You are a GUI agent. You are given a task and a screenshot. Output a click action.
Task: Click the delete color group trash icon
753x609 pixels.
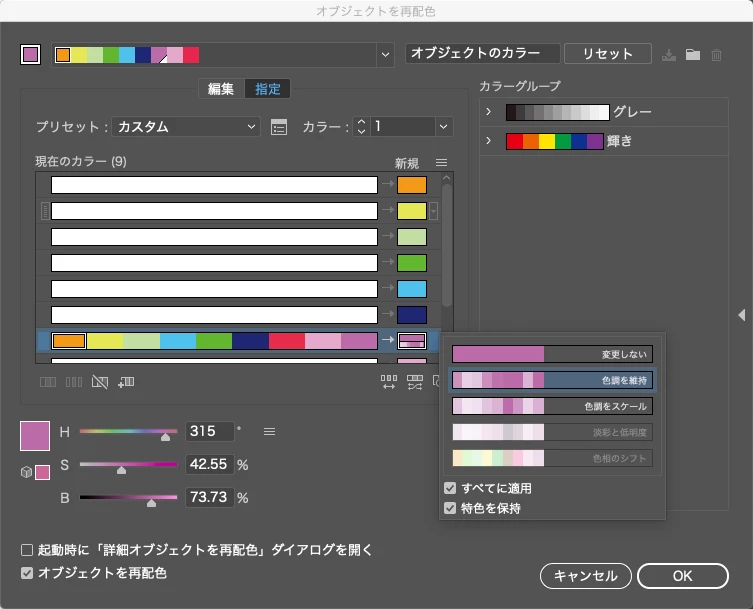pos(717,55)
